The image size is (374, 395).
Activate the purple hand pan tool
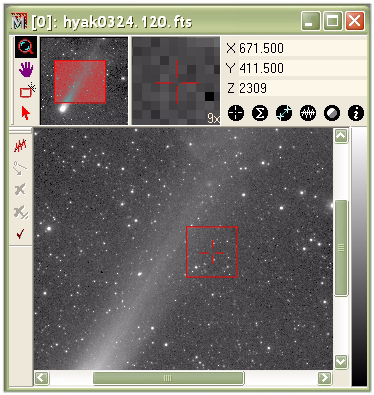pyautogui.click(x=26, y=70)
